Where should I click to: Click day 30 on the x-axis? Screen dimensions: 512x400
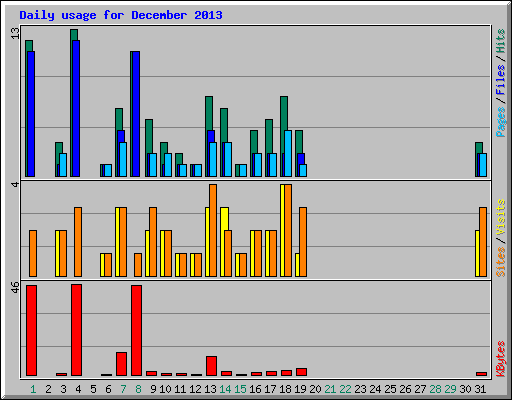click(x=465, y=389)
